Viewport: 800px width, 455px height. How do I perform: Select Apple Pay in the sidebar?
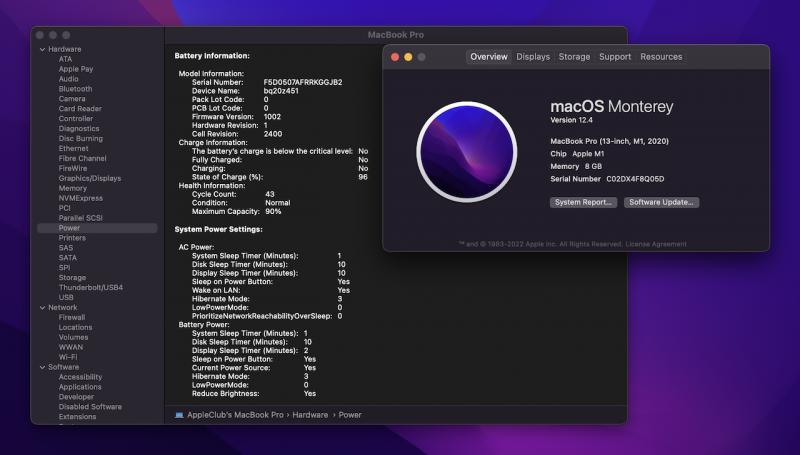click(76, 69)
